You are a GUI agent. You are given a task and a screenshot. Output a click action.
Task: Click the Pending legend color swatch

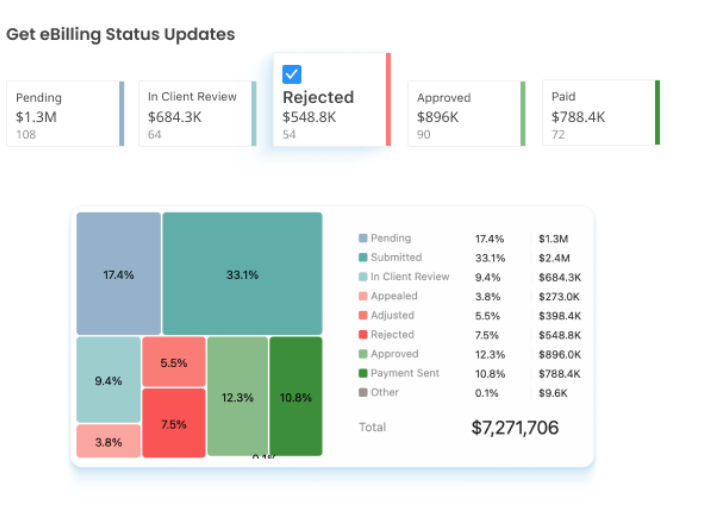363,238
